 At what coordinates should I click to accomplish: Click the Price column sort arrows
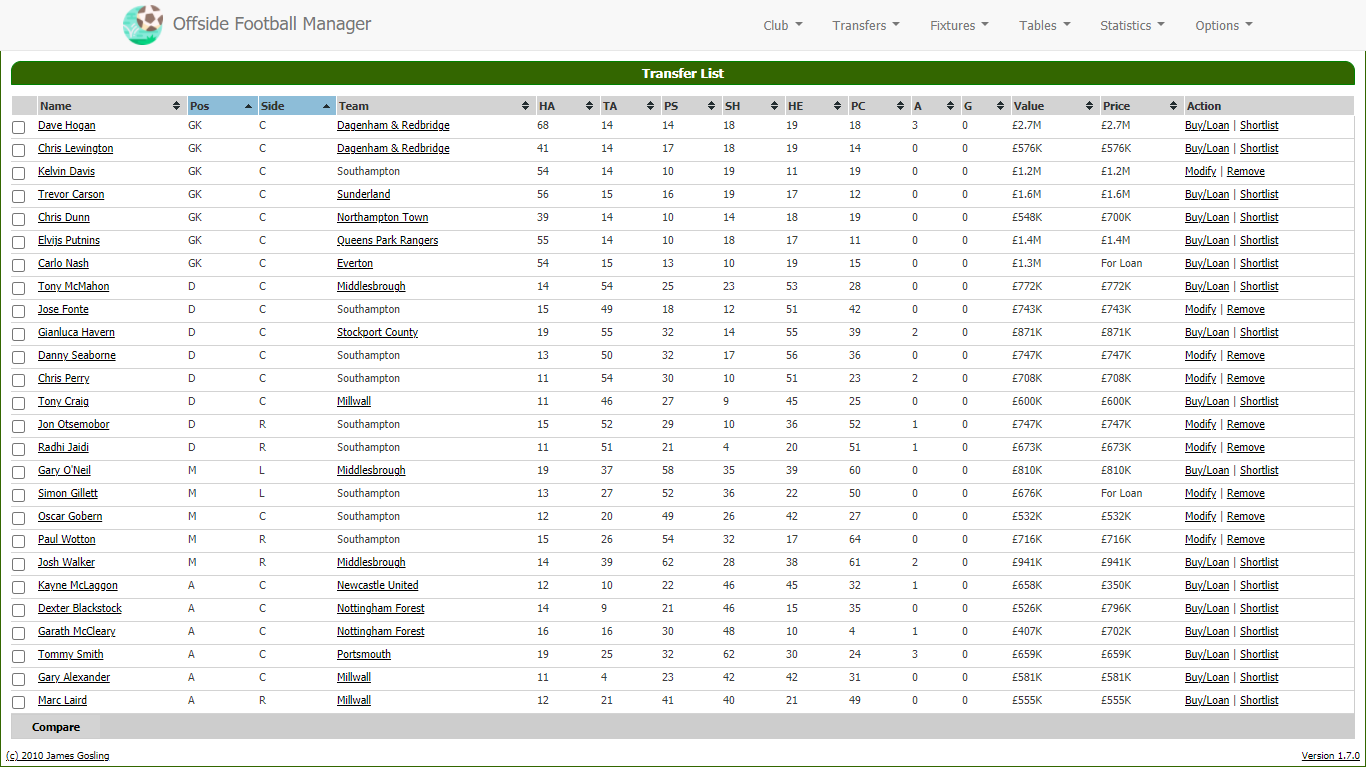pos(1173,106)
